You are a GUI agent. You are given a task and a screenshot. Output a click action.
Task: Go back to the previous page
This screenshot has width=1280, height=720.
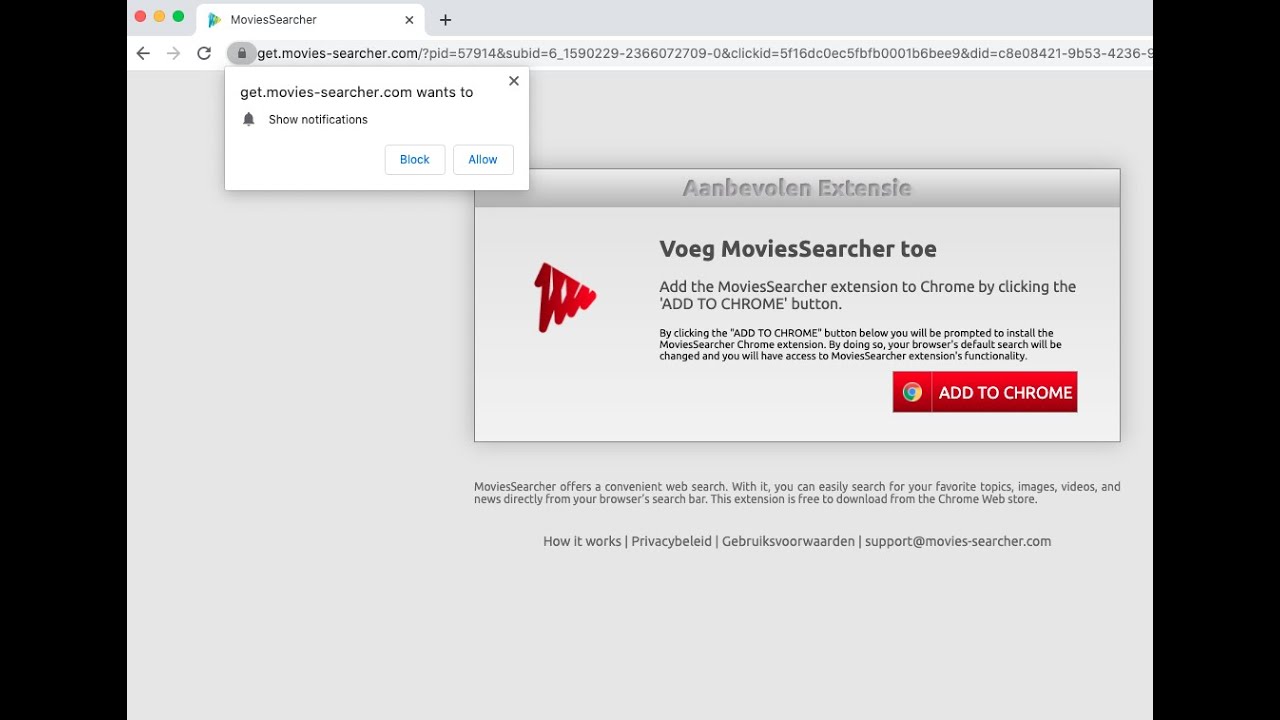coord(143,53)
